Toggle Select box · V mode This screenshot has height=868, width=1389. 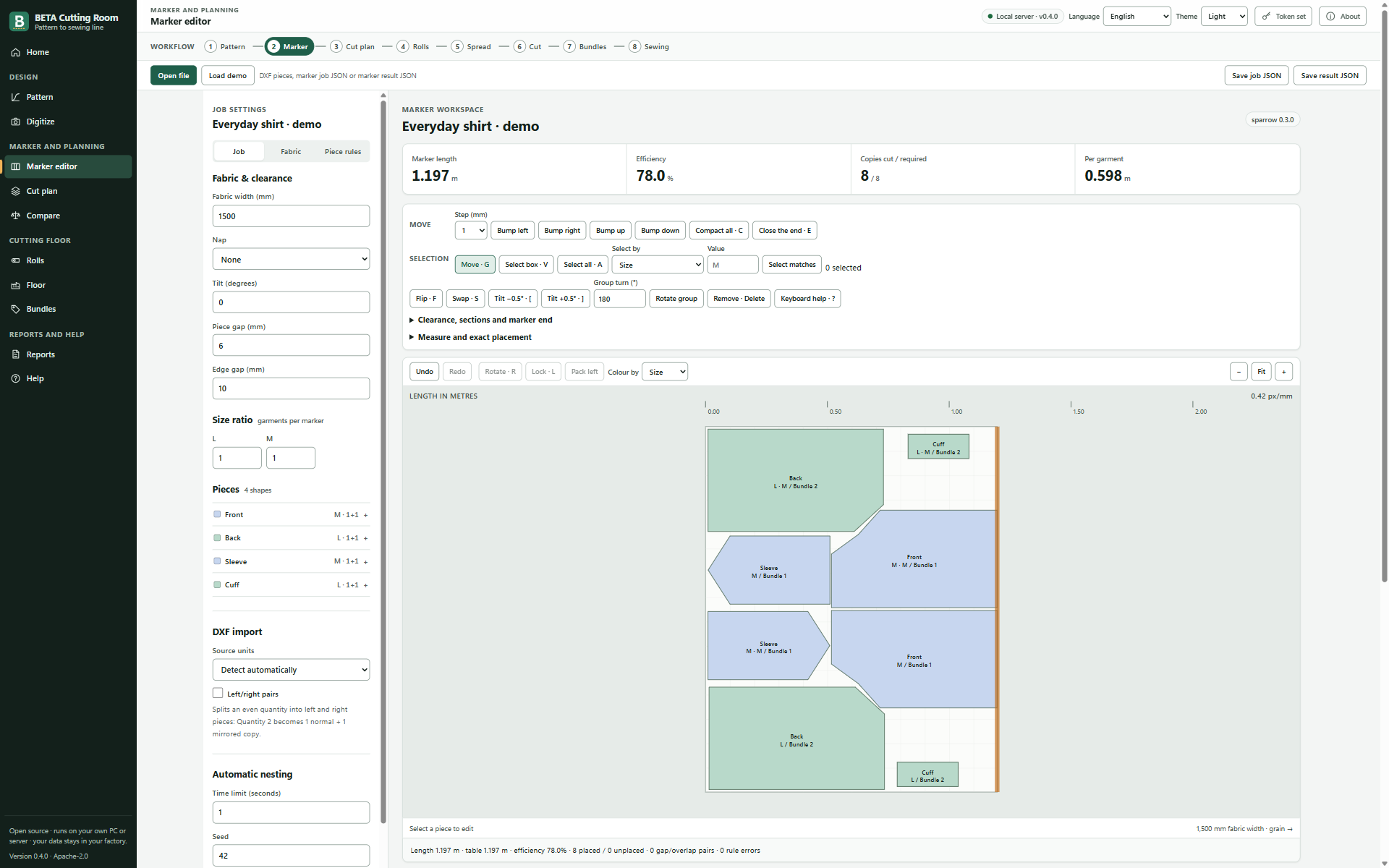pyautogui.click(x=527, y=265)
